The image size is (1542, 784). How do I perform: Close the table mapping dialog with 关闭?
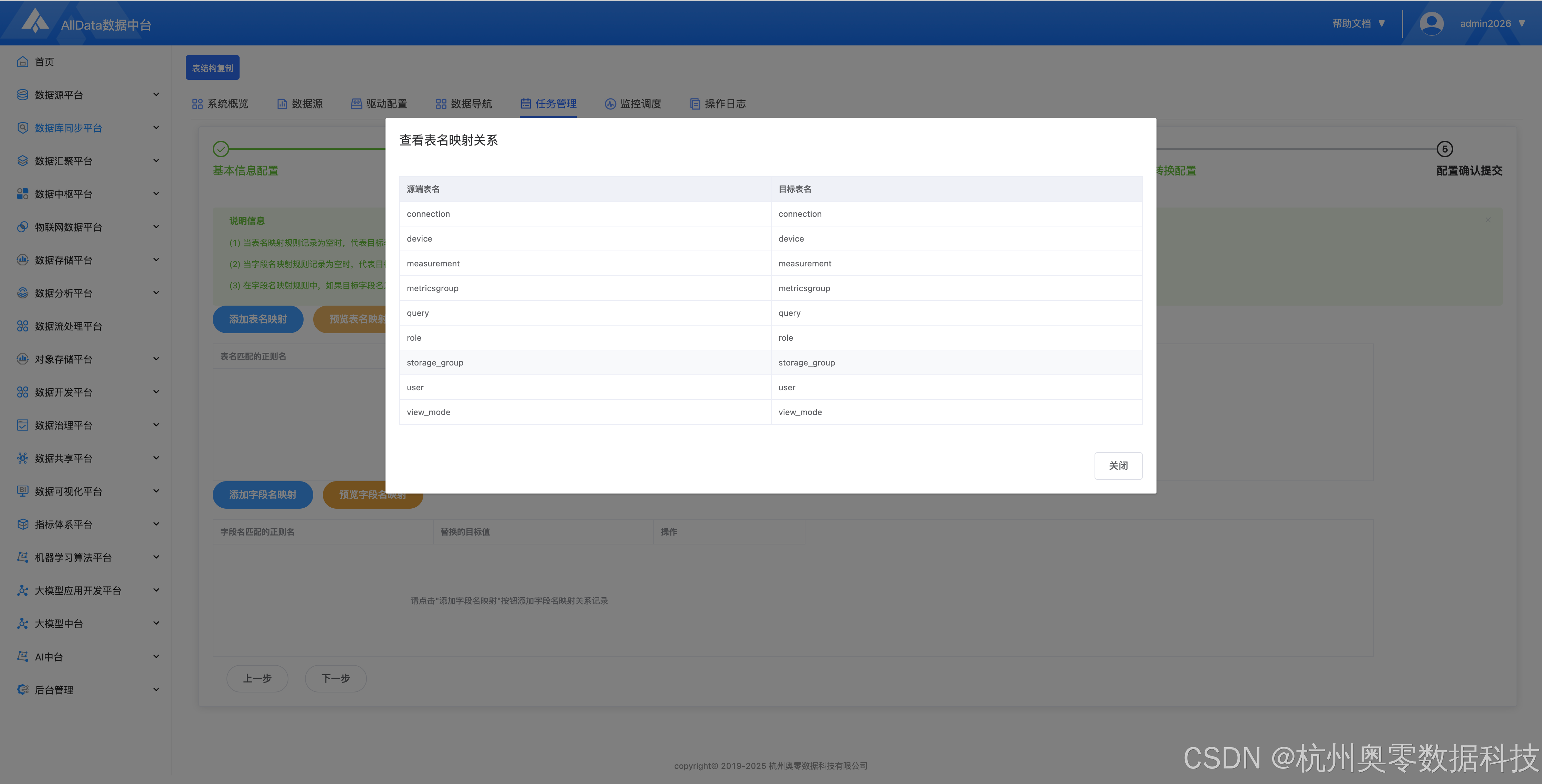tap(1118, 466)
